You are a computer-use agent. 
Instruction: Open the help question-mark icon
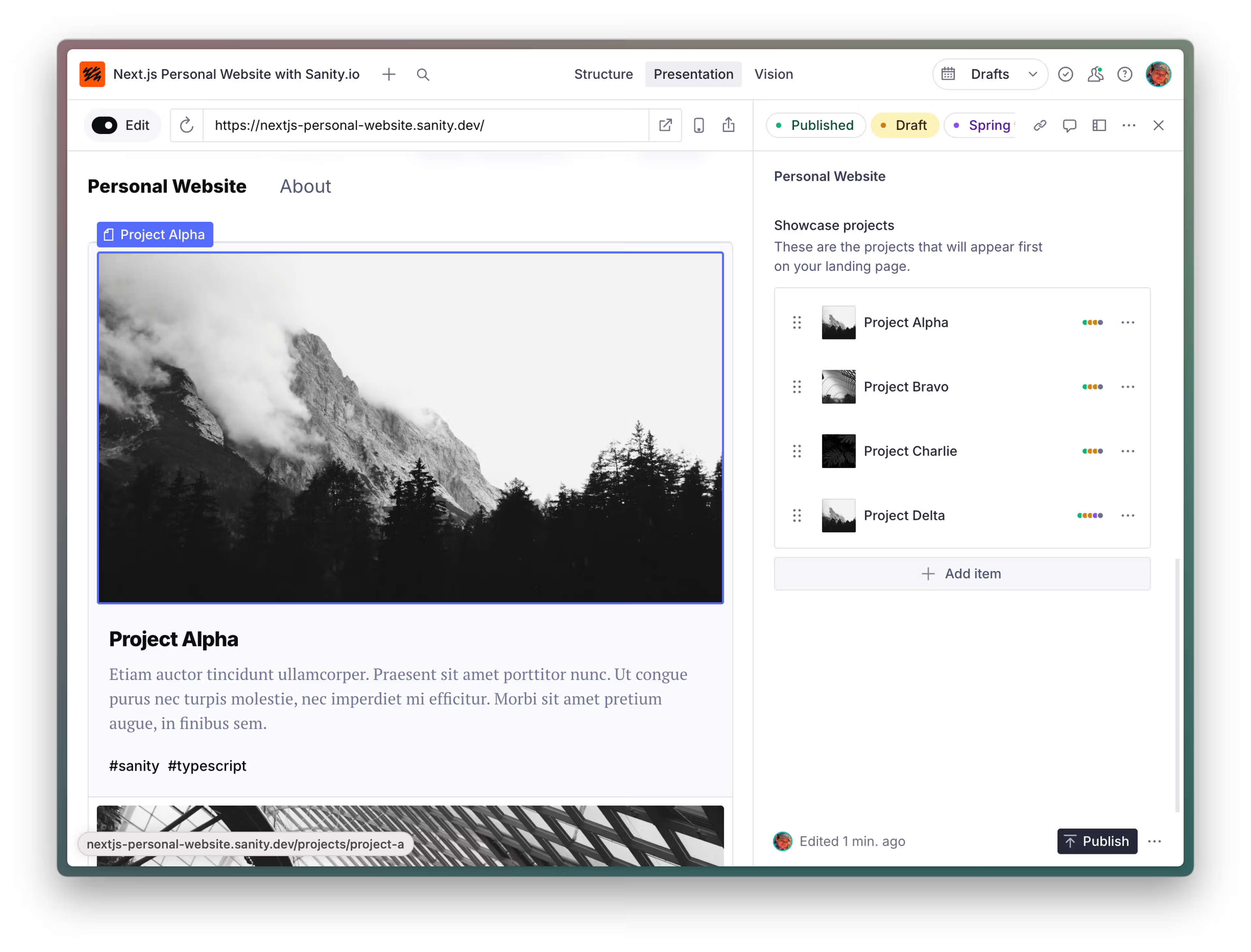(x=1125, y=74)
